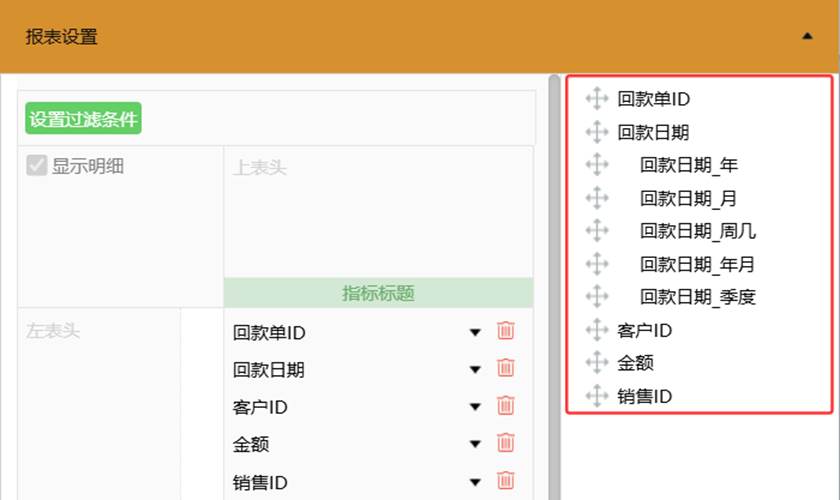Screen dimensions: 840x500
Task: Click the move handle beside 回款日期_年
Action: tap(597, 165)
